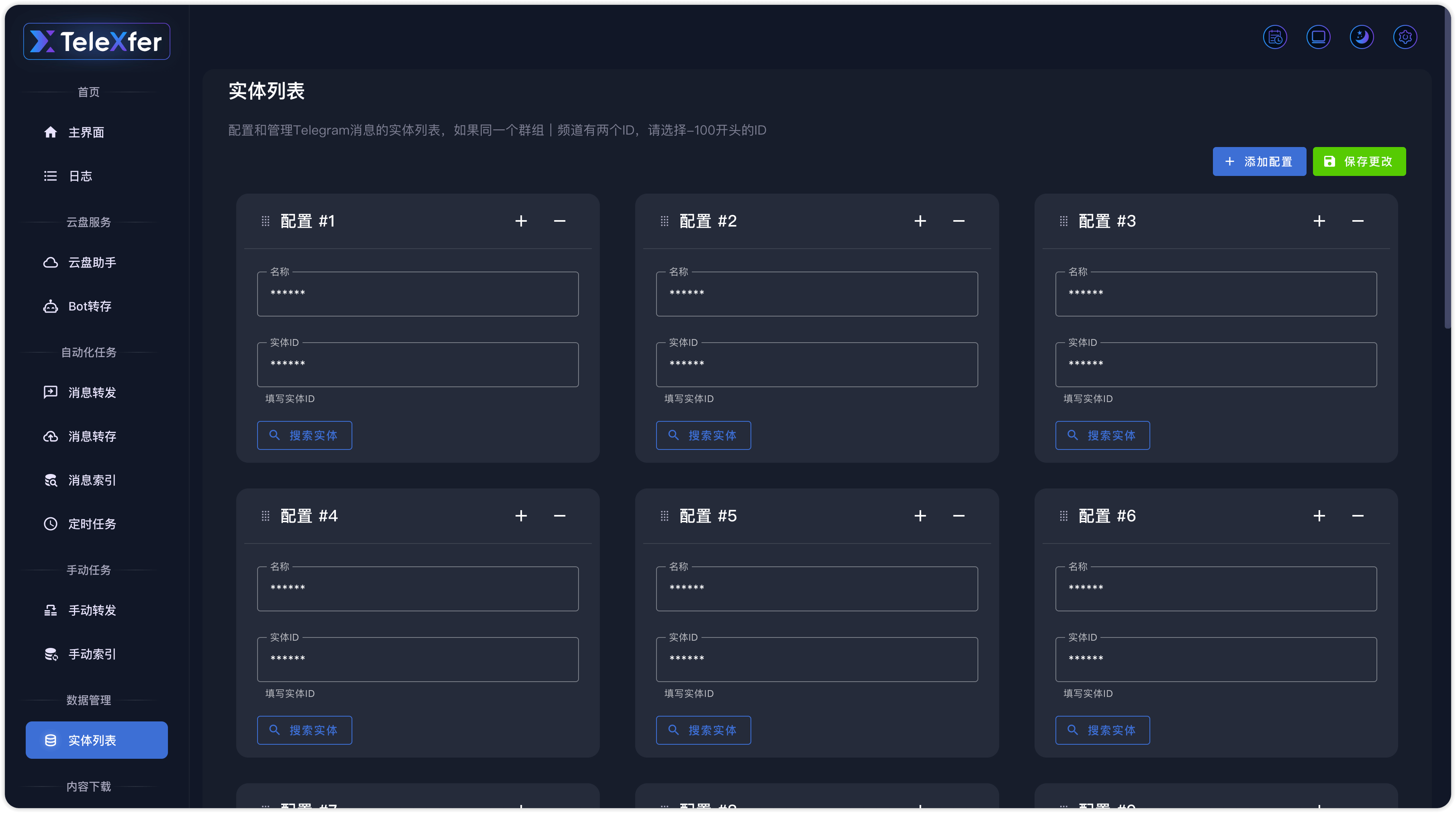Click the drag handle icon of 配置 #4
This screenshot has width=1456, height=813.
265,516
